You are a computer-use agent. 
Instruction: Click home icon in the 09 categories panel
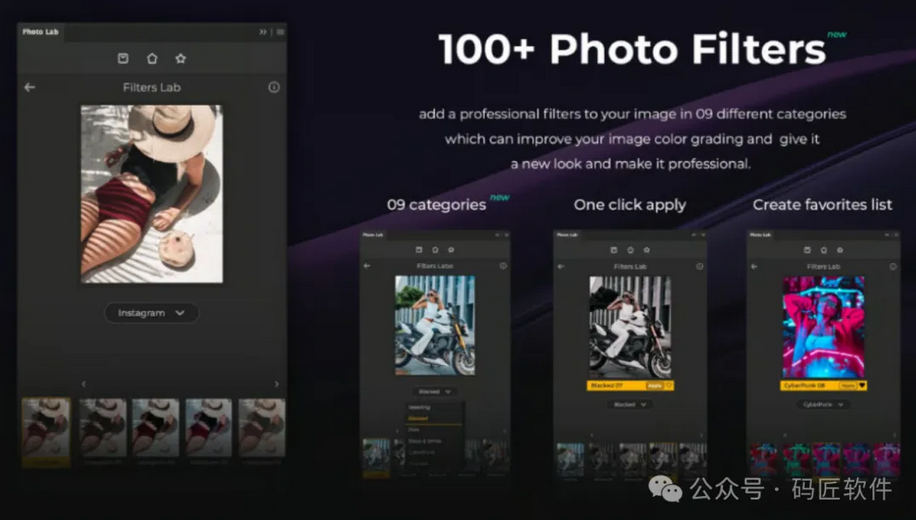[x=435, y=249]
